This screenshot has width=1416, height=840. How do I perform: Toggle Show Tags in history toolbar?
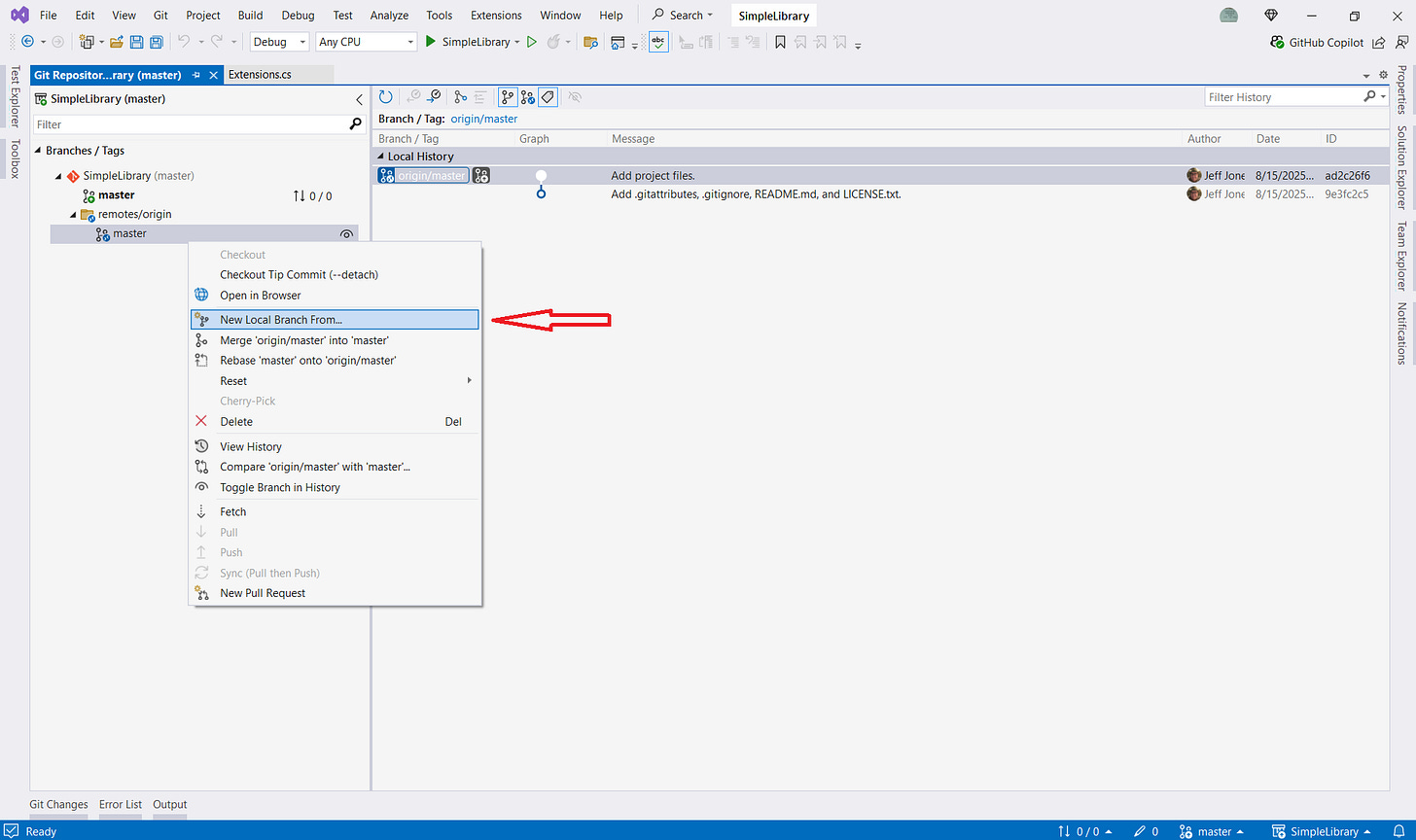pos(548,97)
